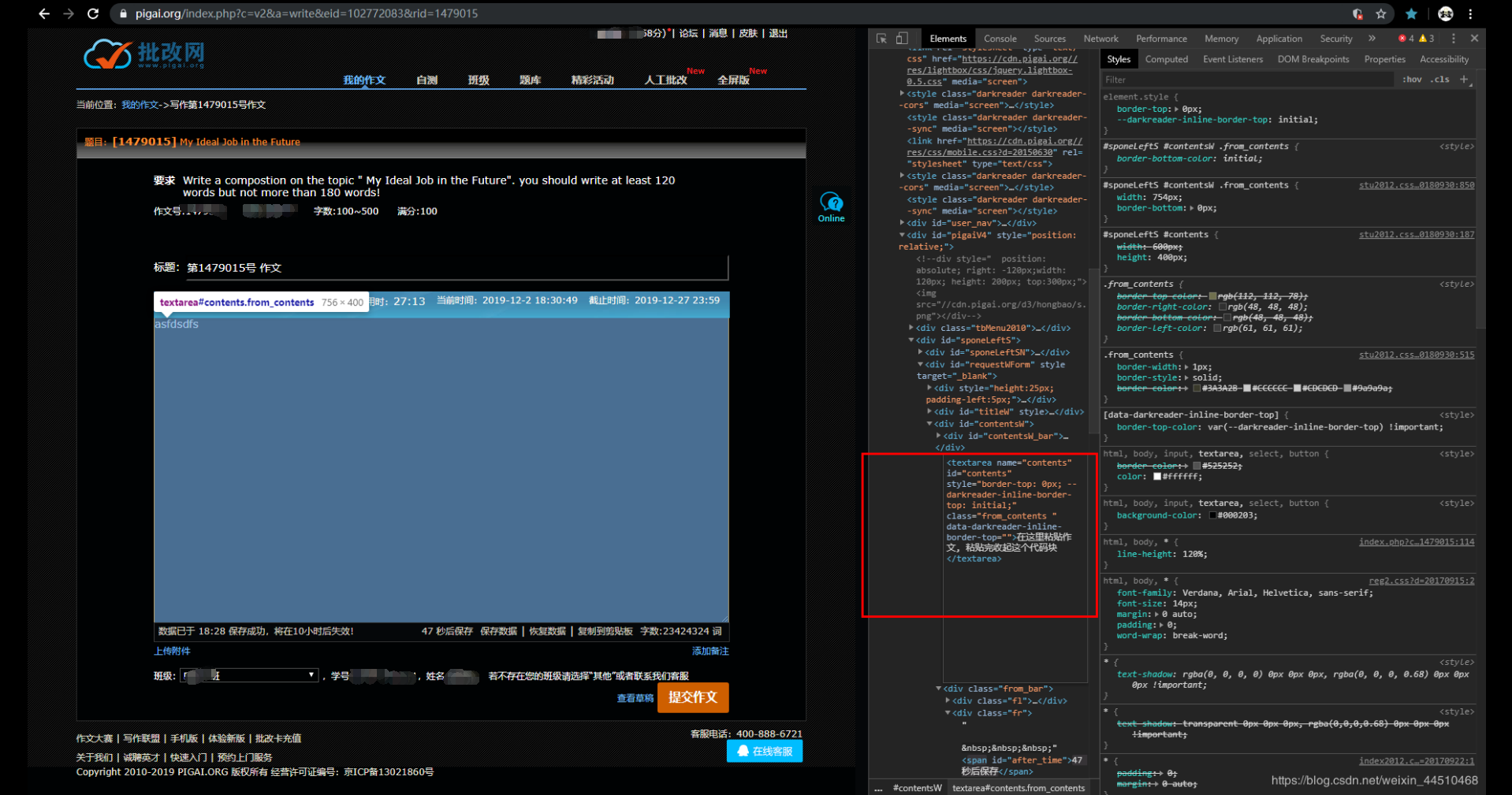The height and width of the screenshot is (795, 1512).
Task: Click the browser forward arrow
Action: tap(69, 13)
